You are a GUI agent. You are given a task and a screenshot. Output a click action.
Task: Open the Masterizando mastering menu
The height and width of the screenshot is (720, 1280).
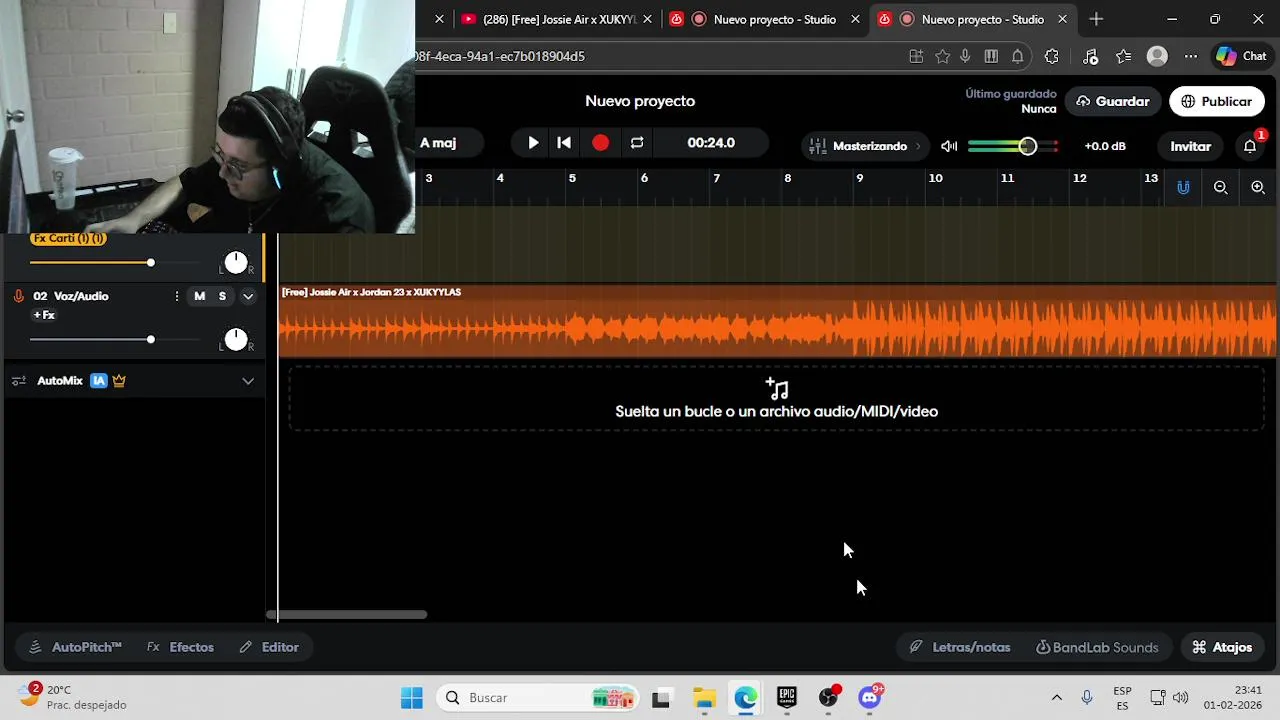point(865,146)
